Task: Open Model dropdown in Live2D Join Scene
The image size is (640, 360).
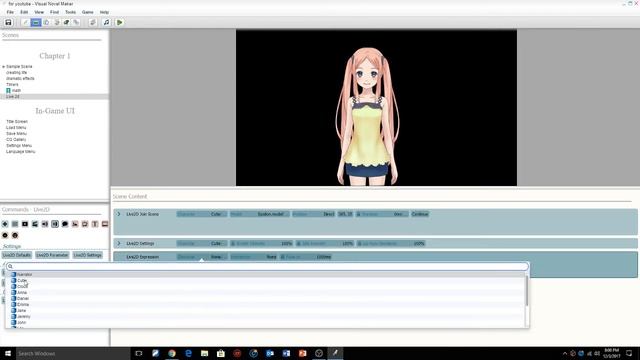Action: [260, 214]
